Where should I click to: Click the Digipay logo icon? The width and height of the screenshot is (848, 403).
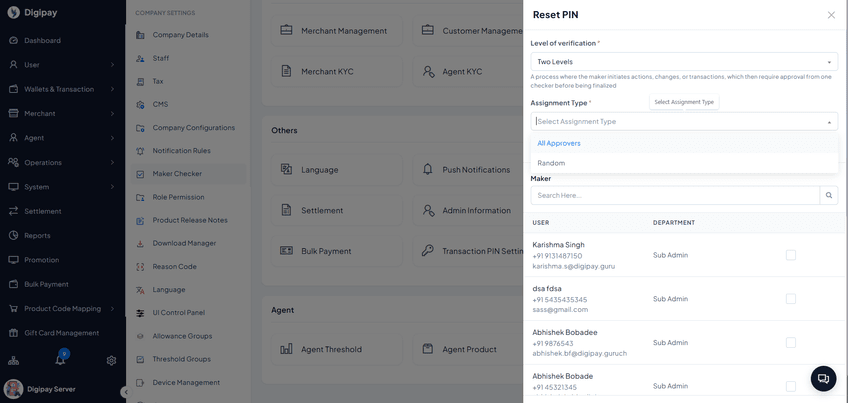coord(14,12)
